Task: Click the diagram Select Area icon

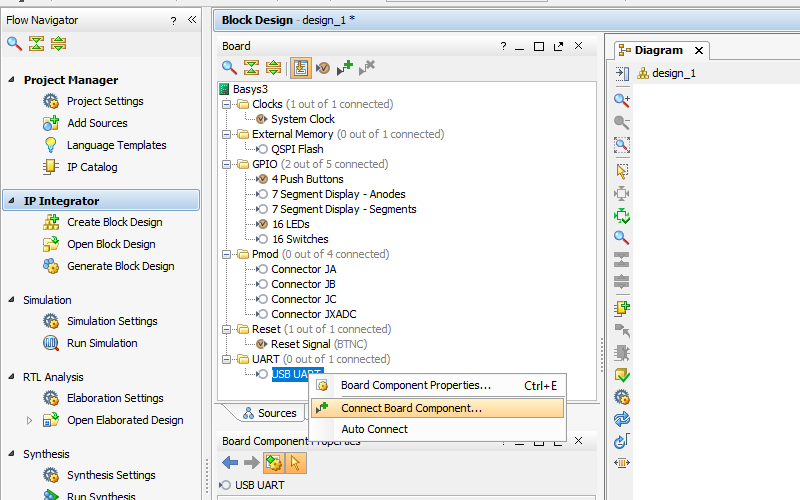Action: pos(621,170)
